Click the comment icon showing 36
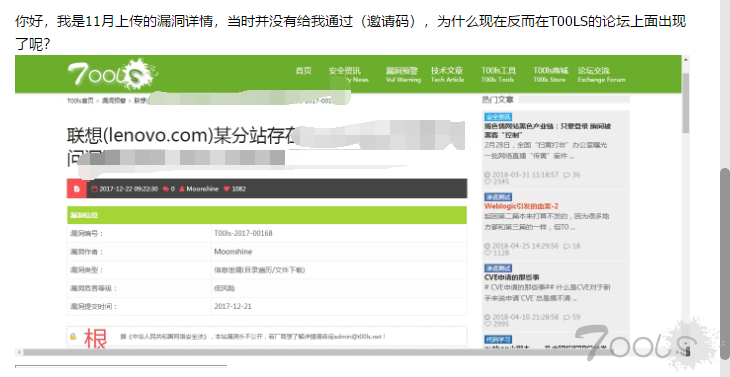The height and width of the screenshot is (377, 730). (567, 175)
